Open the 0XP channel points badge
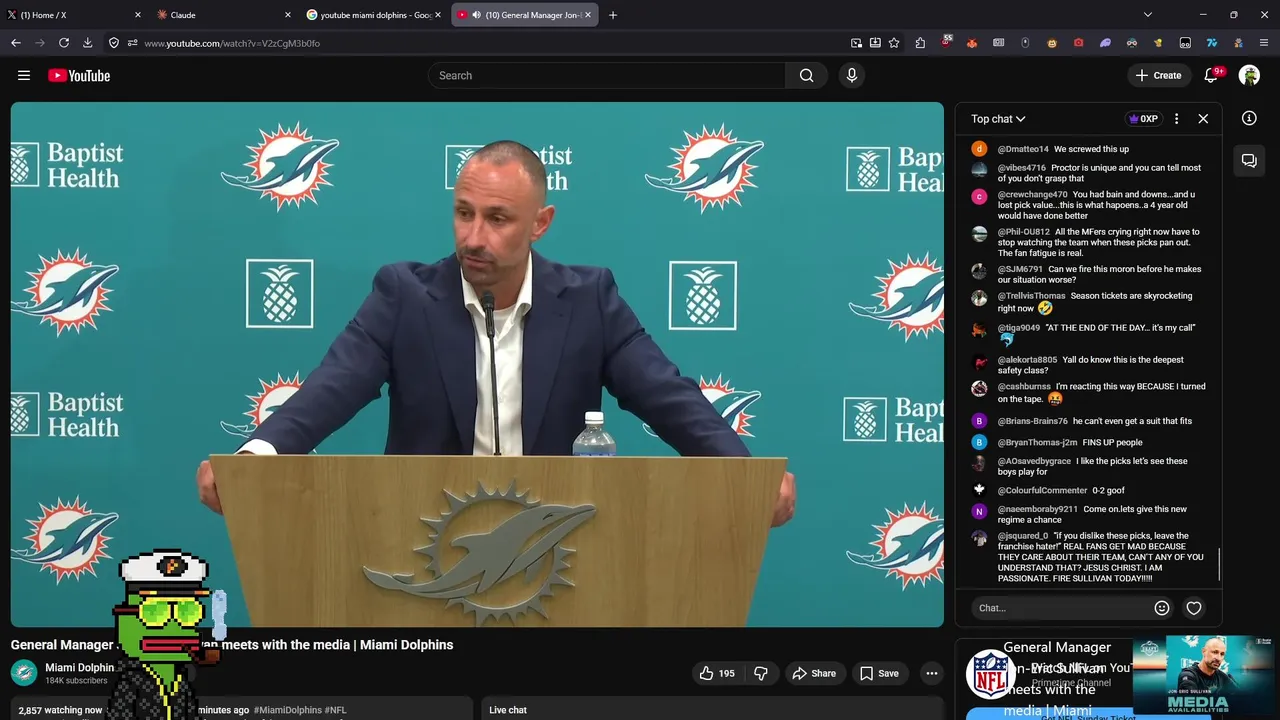Image resolution: width=1280 pixels, height=720 pixels. point(1143,118)
